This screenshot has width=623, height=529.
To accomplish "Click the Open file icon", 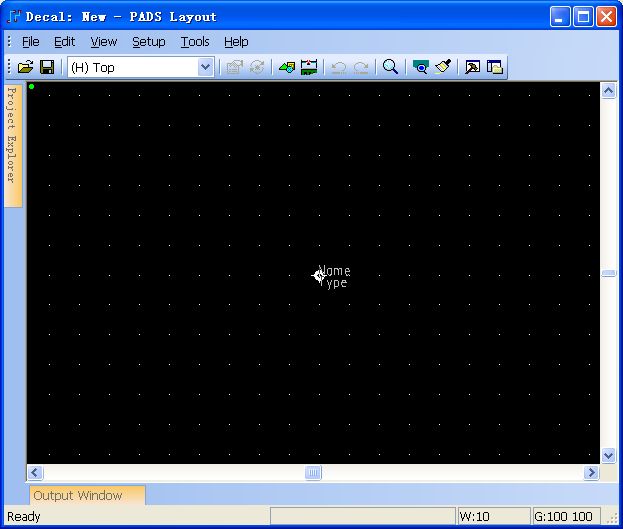I will point(25,67).
